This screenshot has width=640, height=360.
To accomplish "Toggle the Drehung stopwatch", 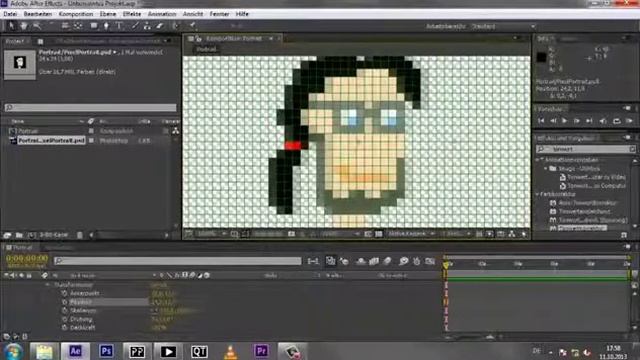I will pyautogui.click(x=64, y=319).
